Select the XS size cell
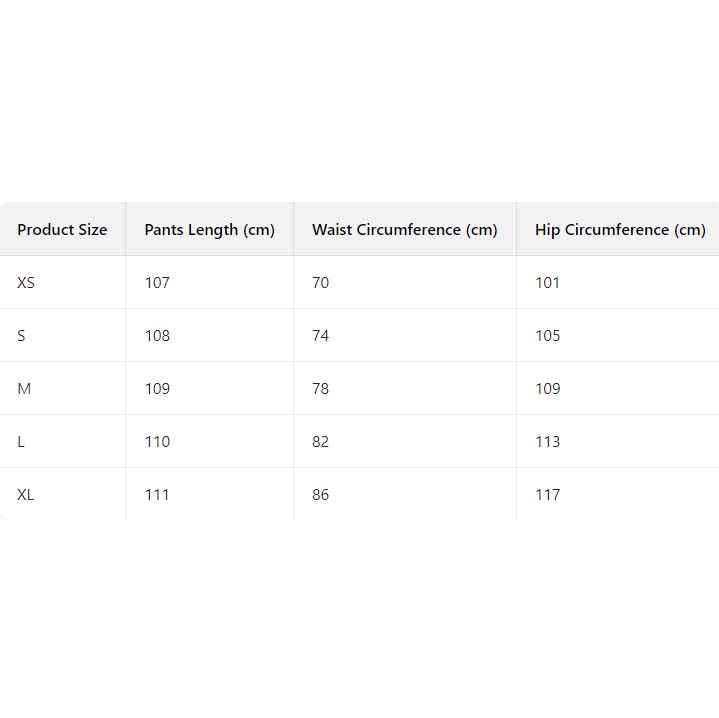The height and width of the screenshot is (718, 719). pos(26,283)
